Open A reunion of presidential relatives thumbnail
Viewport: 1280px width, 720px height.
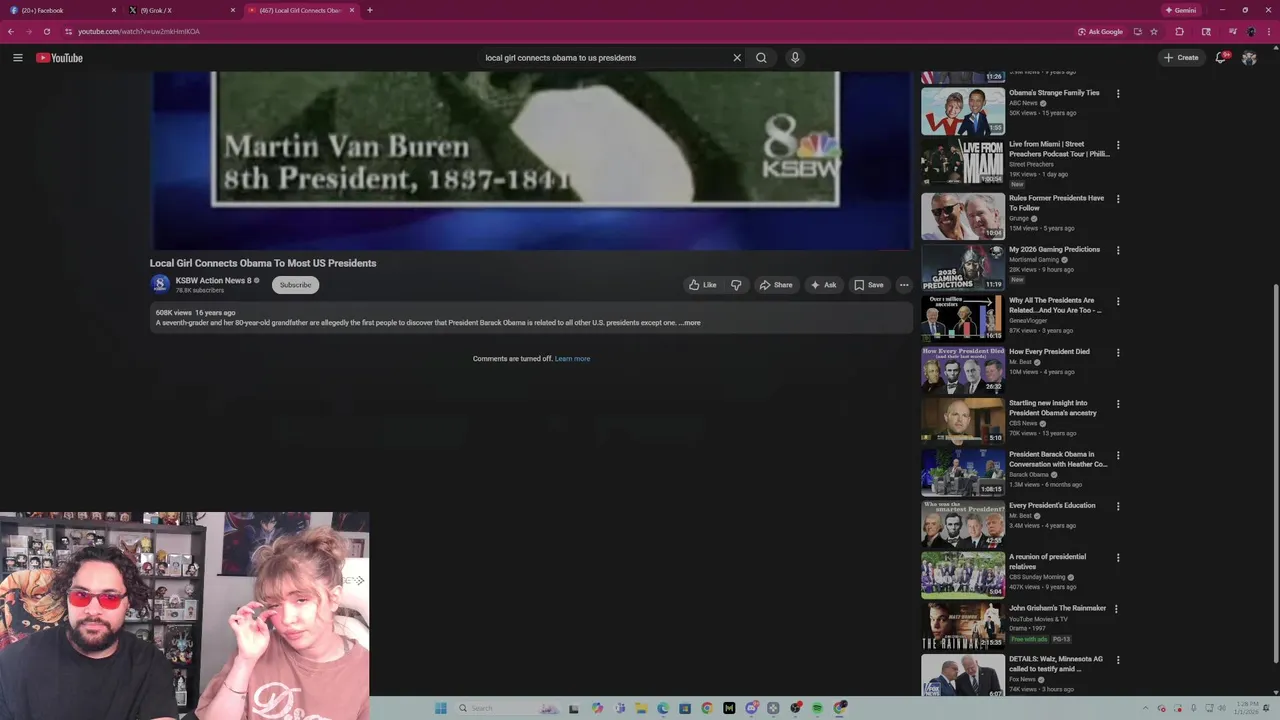[x=963, y=574]
